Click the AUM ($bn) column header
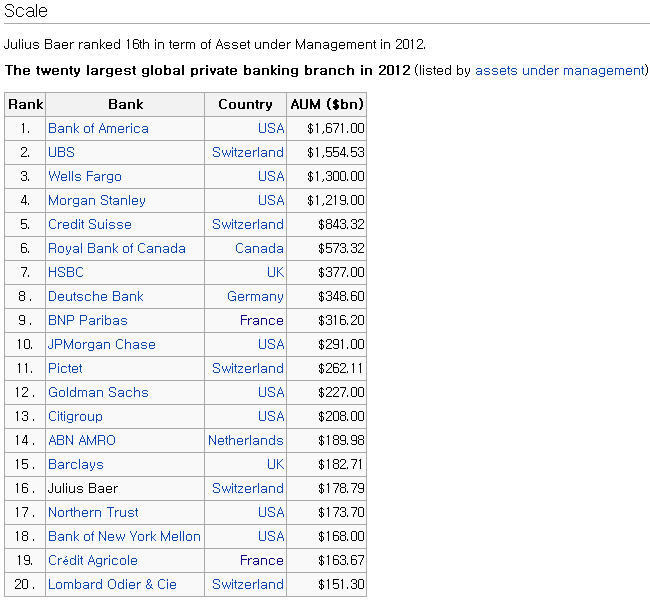650x600 pixels. pyautogui.click(x=327, y=104)
